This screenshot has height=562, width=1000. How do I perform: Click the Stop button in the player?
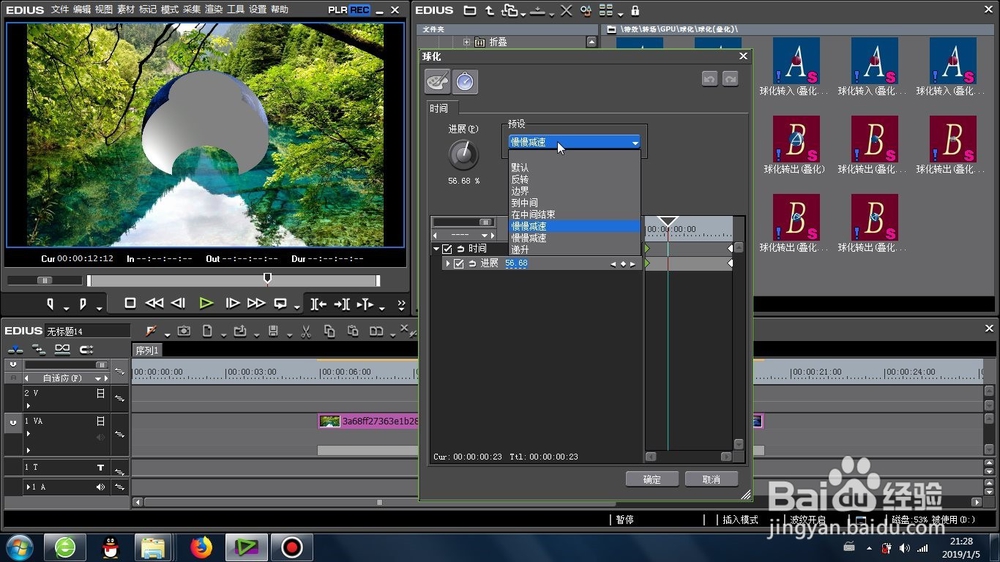click(129, 304)
